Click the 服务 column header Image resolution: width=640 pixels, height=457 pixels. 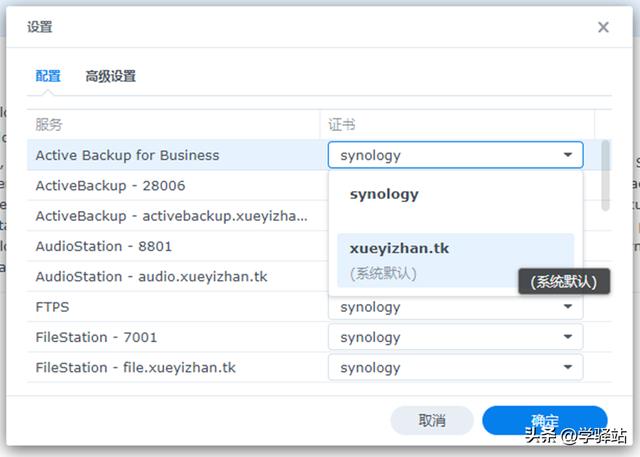tap(174, 124)
